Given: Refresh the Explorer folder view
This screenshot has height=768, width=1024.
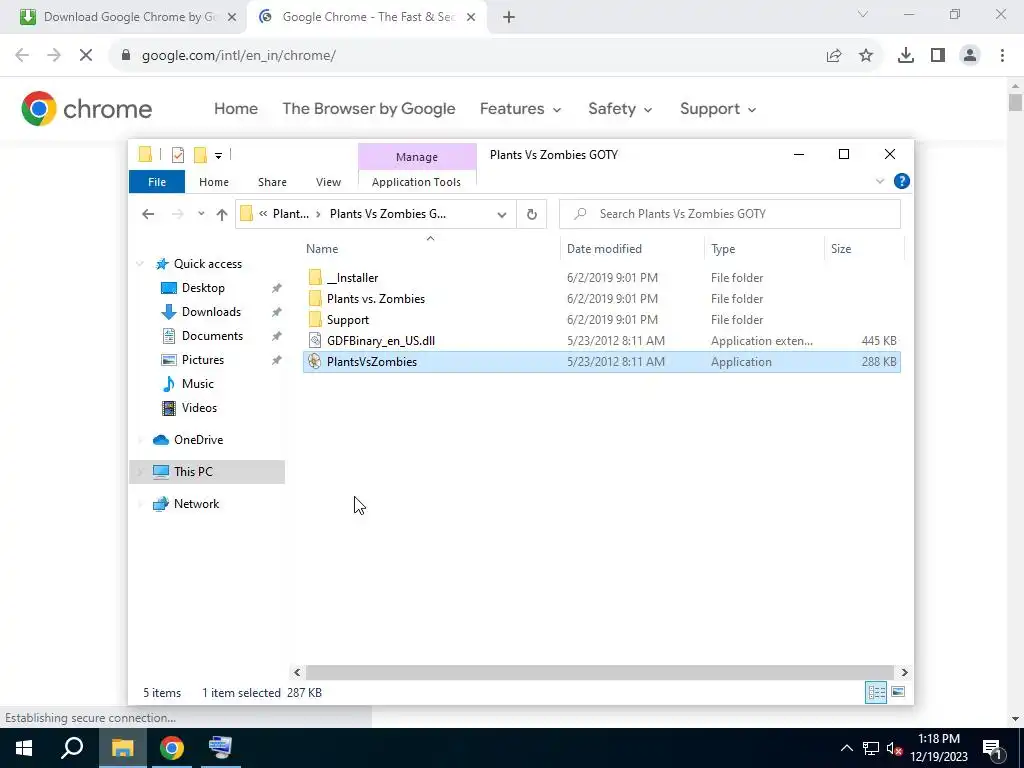Looking at the screenshot, I should coord(532,214).
